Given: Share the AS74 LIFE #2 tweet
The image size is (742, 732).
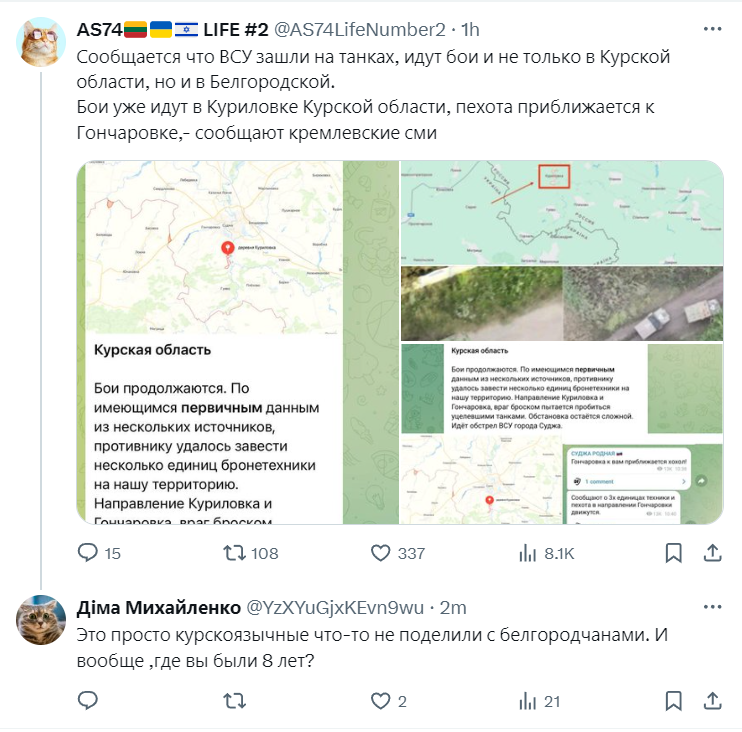Looking at the screenshot, I should click(x=712, y=553).
